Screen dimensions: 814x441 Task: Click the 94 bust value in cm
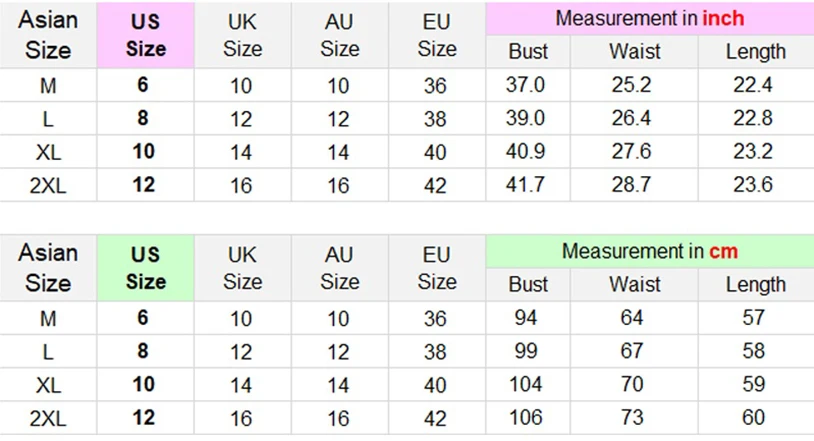tap(525, 318)
